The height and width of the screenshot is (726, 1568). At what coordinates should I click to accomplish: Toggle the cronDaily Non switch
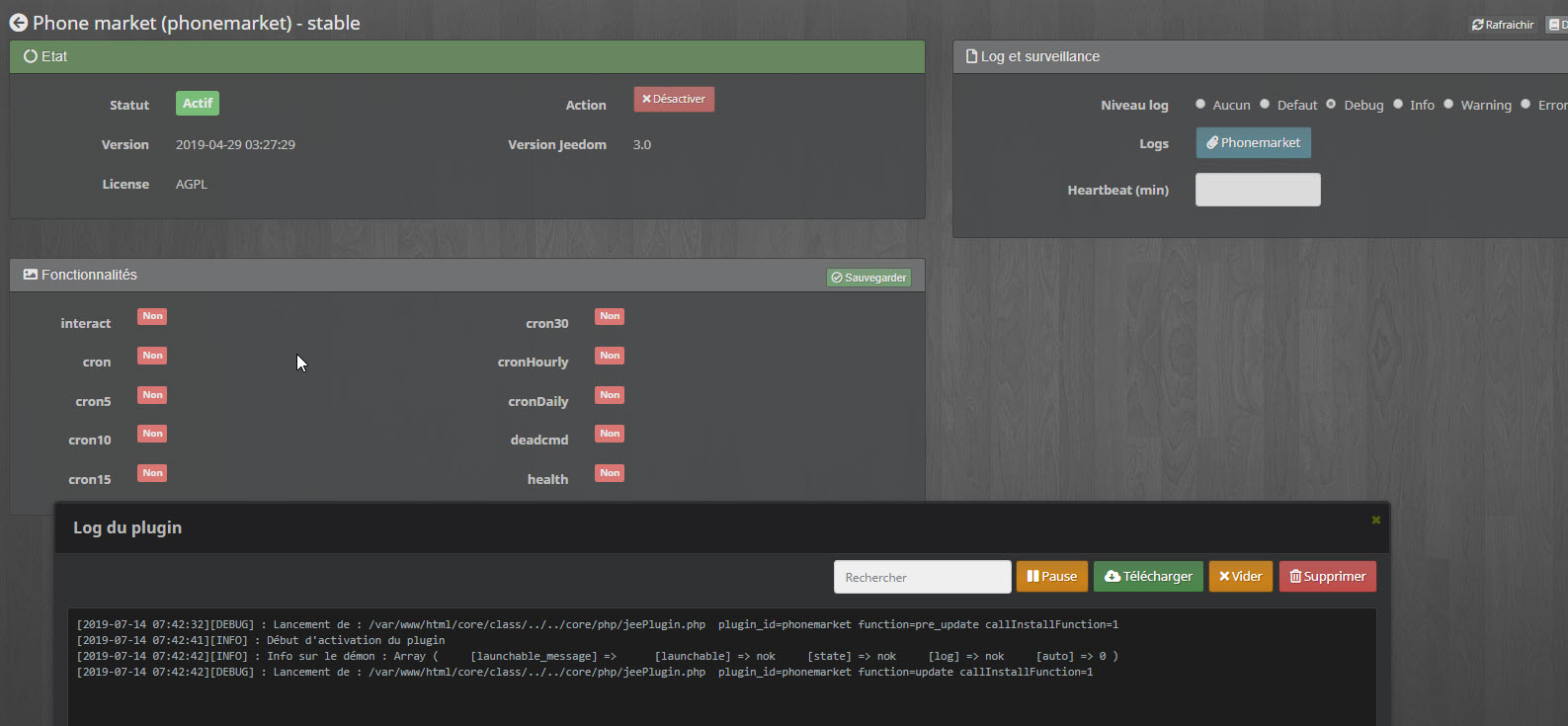click(x=610, y=395)
